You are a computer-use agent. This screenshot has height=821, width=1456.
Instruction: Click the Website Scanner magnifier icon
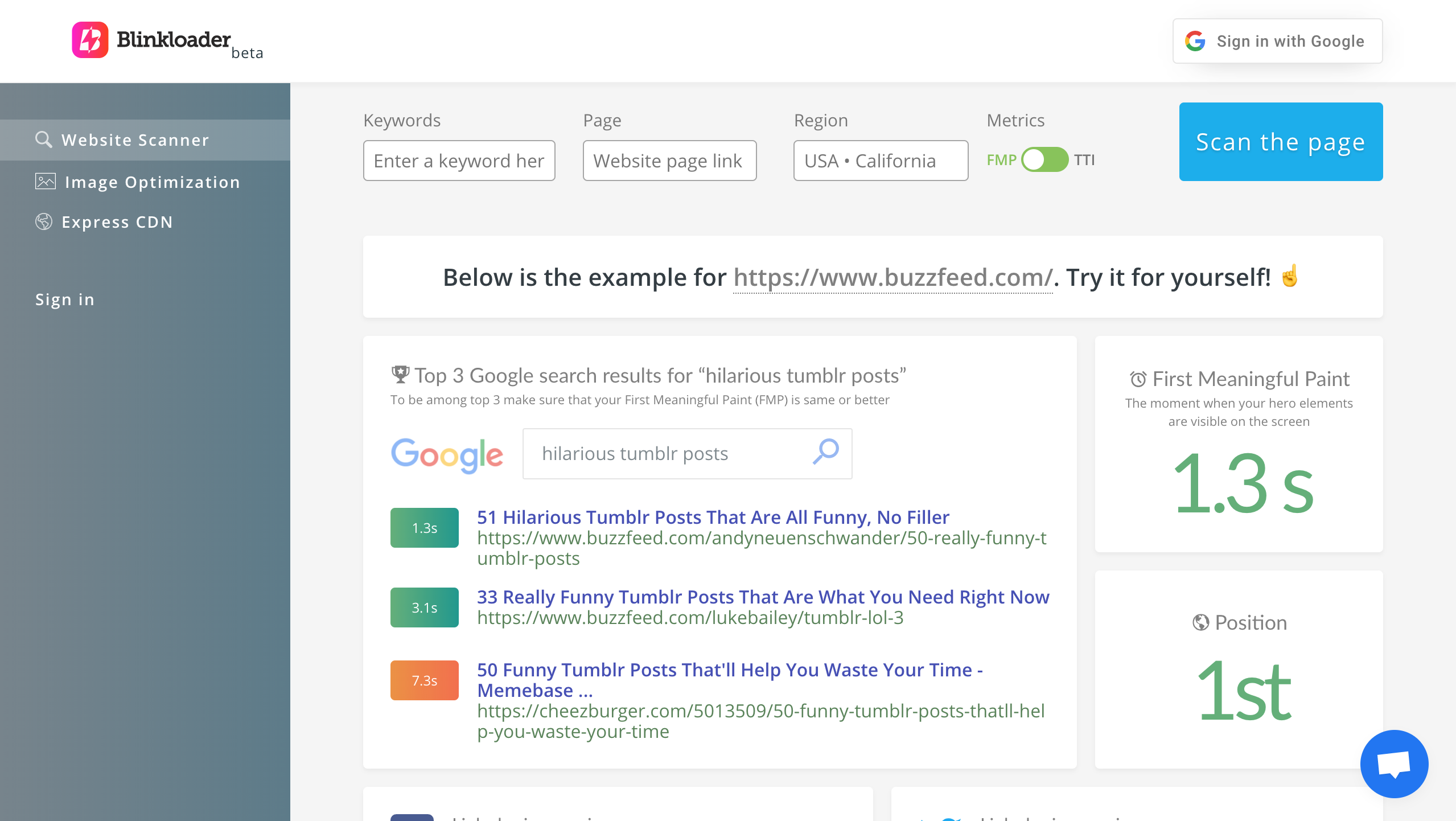(x=43, y=139)
